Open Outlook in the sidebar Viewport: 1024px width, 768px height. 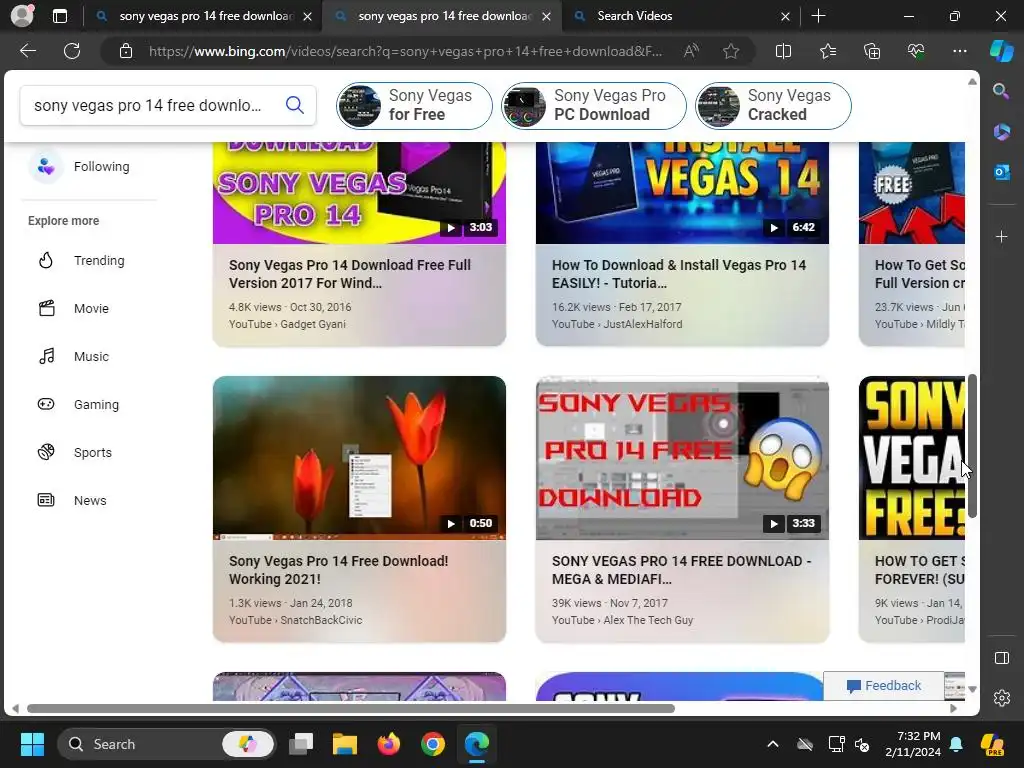1001,172
